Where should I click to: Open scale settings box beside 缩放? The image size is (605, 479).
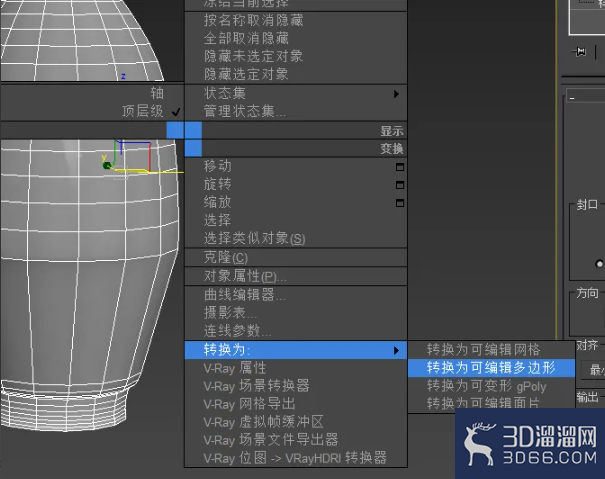click(400, 203)
